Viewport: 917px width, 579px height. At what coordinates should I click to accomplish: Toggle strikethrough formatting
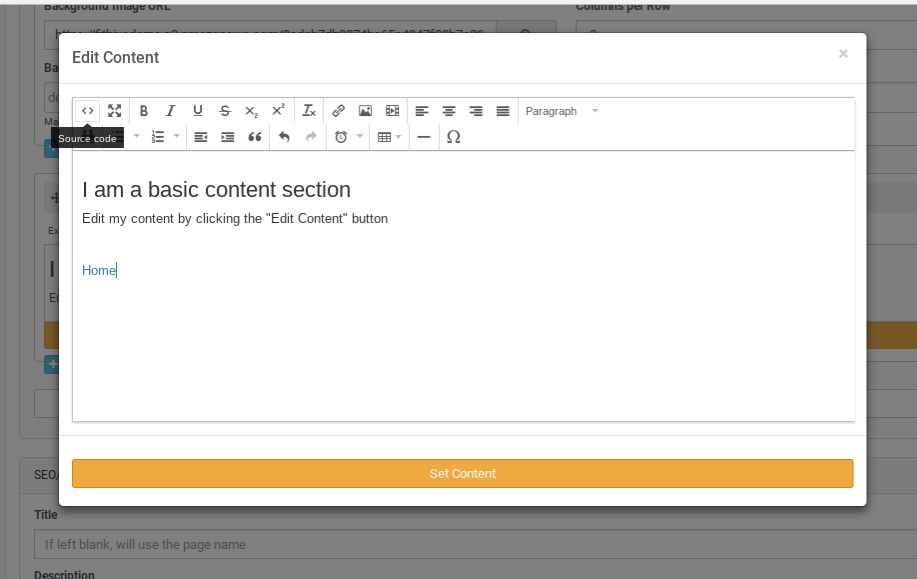pos(225,111)
